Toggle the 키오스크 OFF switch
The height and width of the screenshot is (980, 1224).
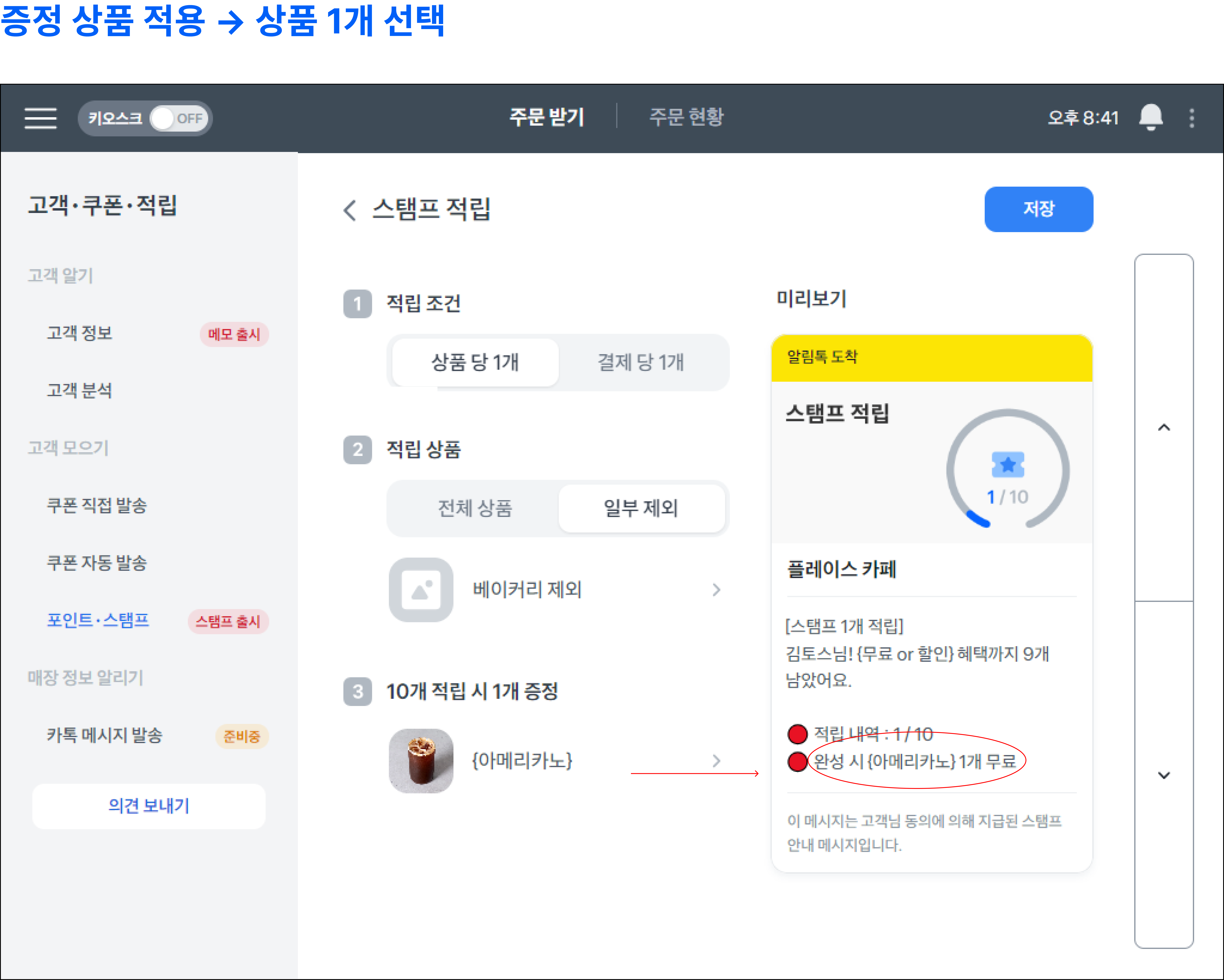click(x=179, y=118)
